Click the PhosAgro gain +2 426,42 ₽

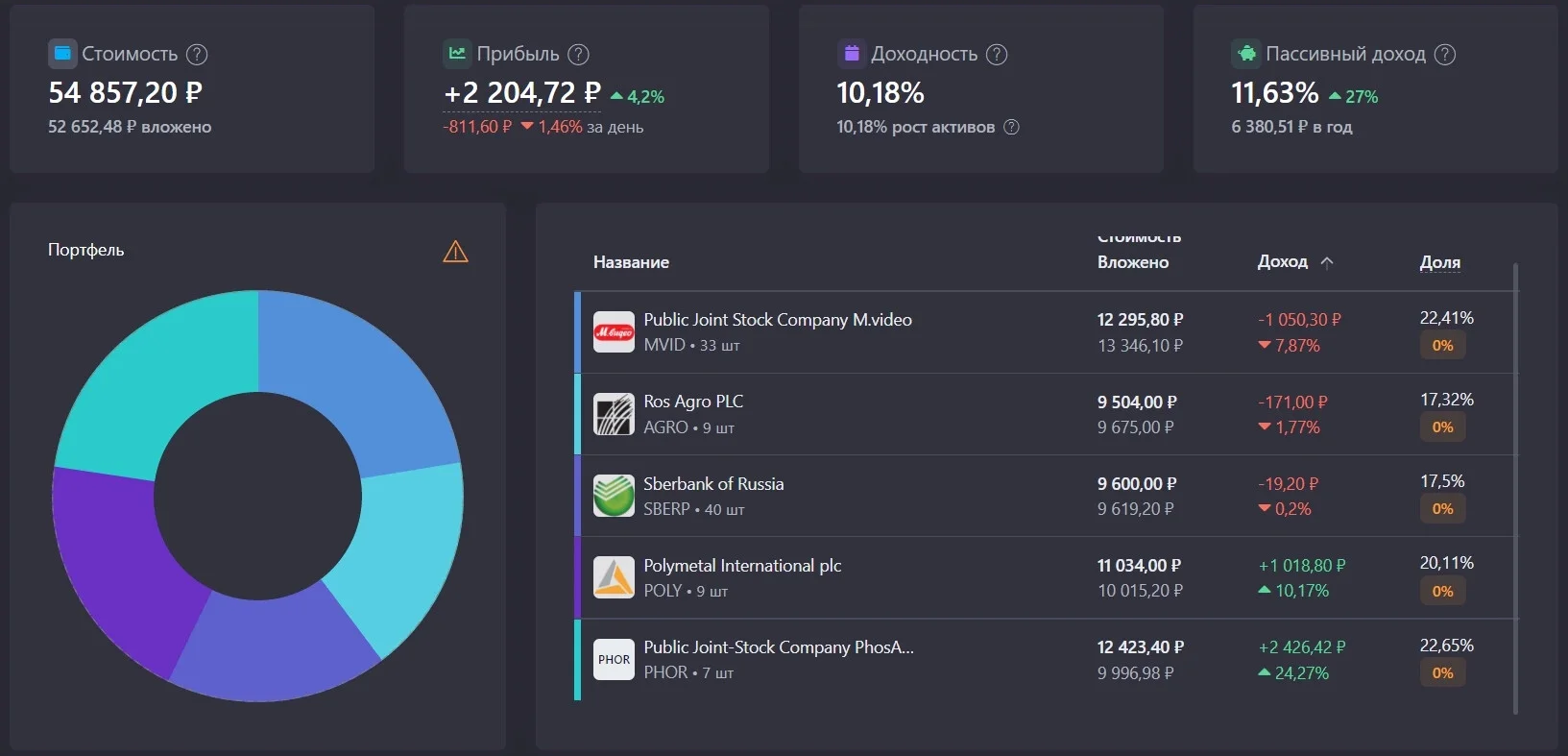[1302, 647]
